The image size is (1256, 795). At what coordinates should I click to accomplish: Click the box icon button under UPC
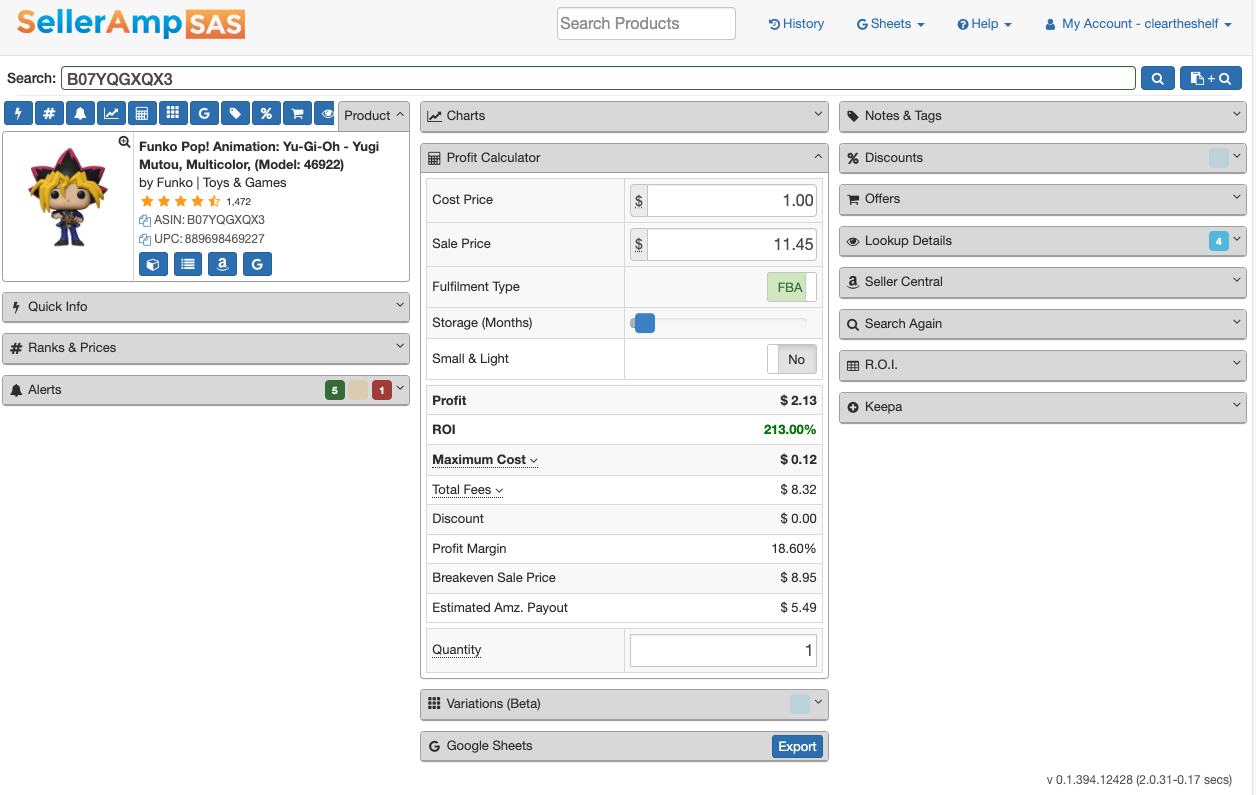point(153,264)
